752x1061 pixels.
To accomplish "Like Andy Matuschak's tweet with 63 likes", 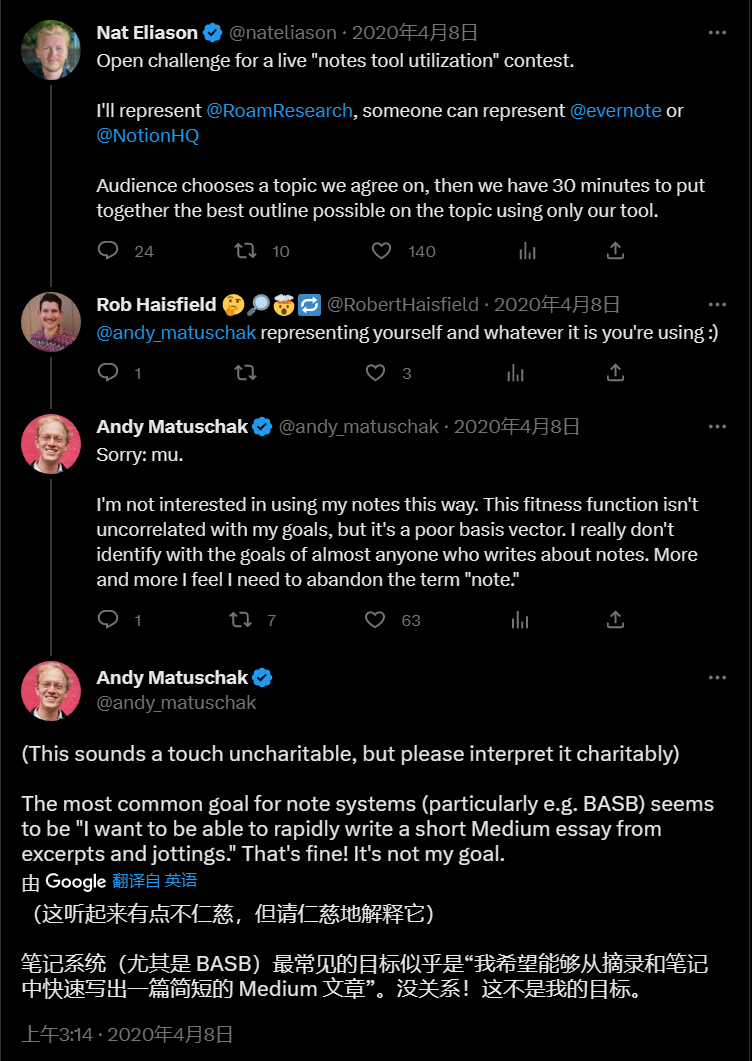I will 375,620.
